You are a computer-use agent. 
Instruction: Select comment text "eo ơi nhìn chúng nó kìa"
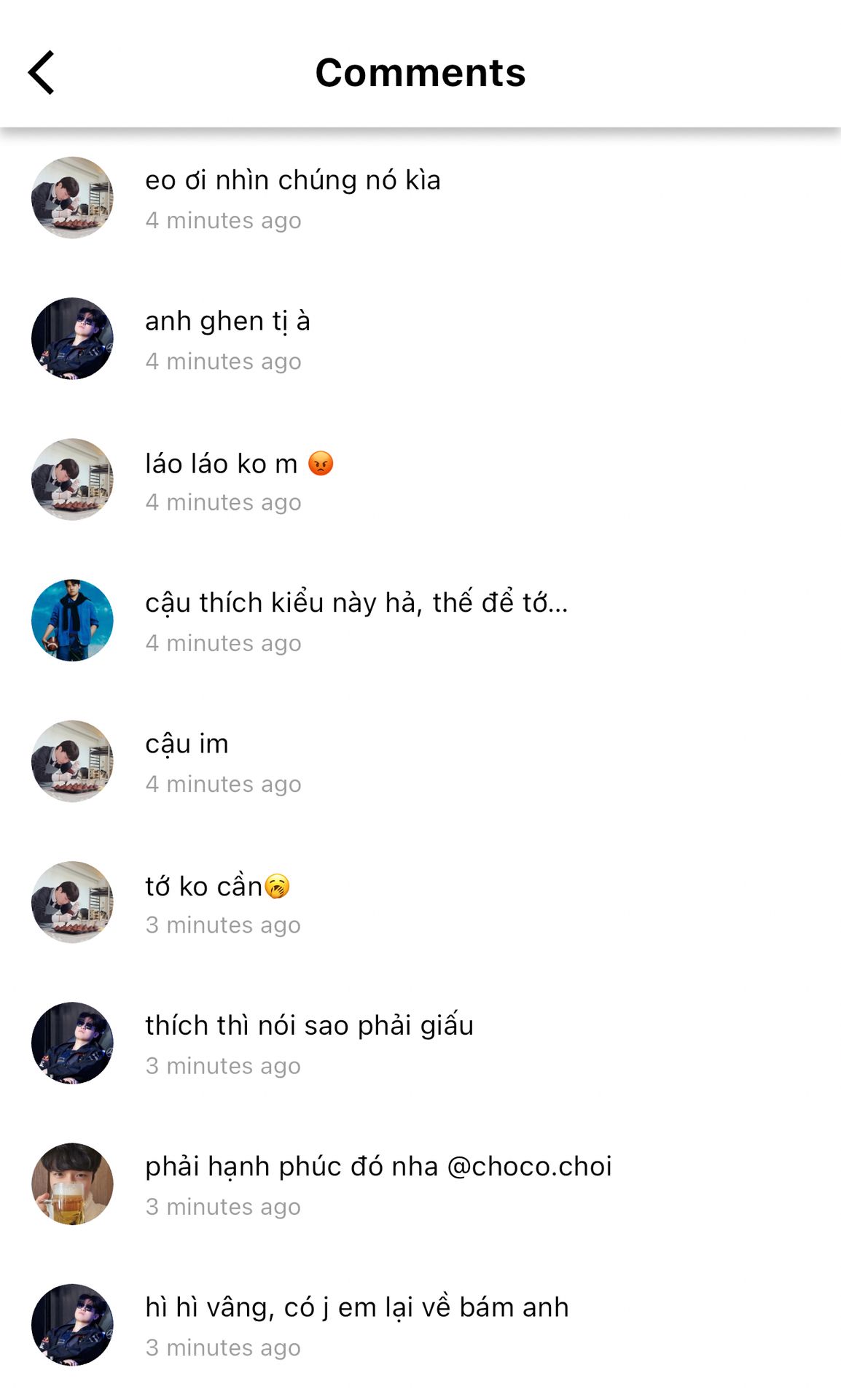click(x=293, y=180)
